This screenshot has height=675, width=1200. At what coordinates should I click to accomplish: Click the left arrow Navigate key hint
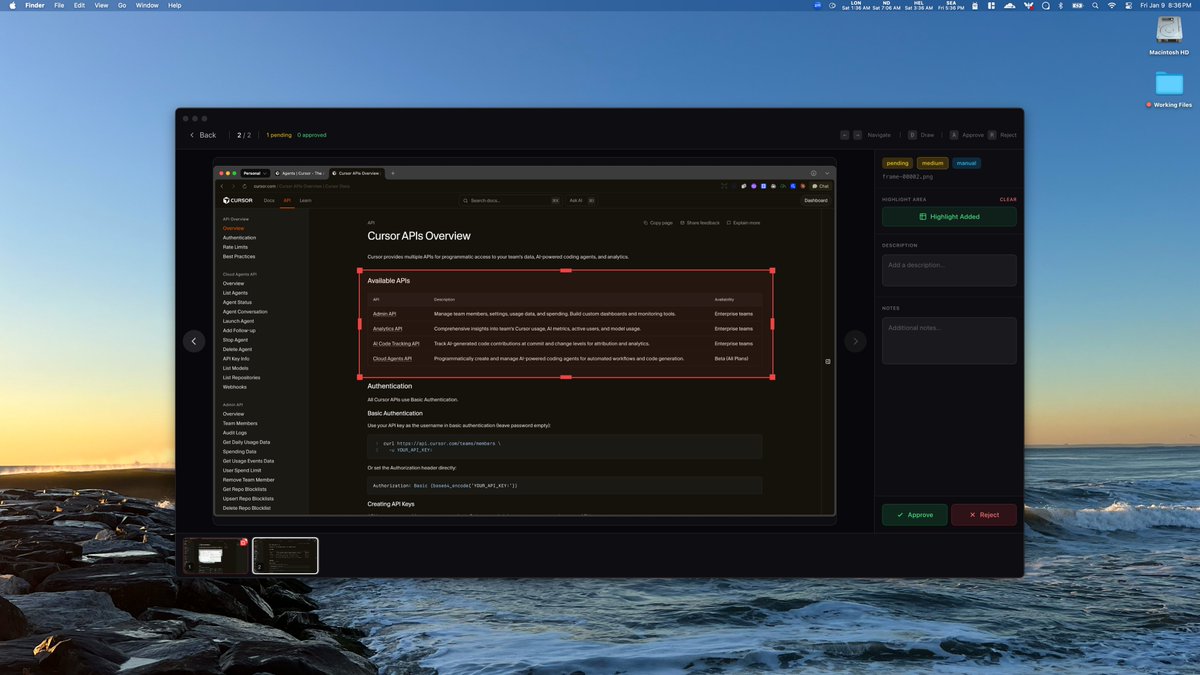point(845,134)
